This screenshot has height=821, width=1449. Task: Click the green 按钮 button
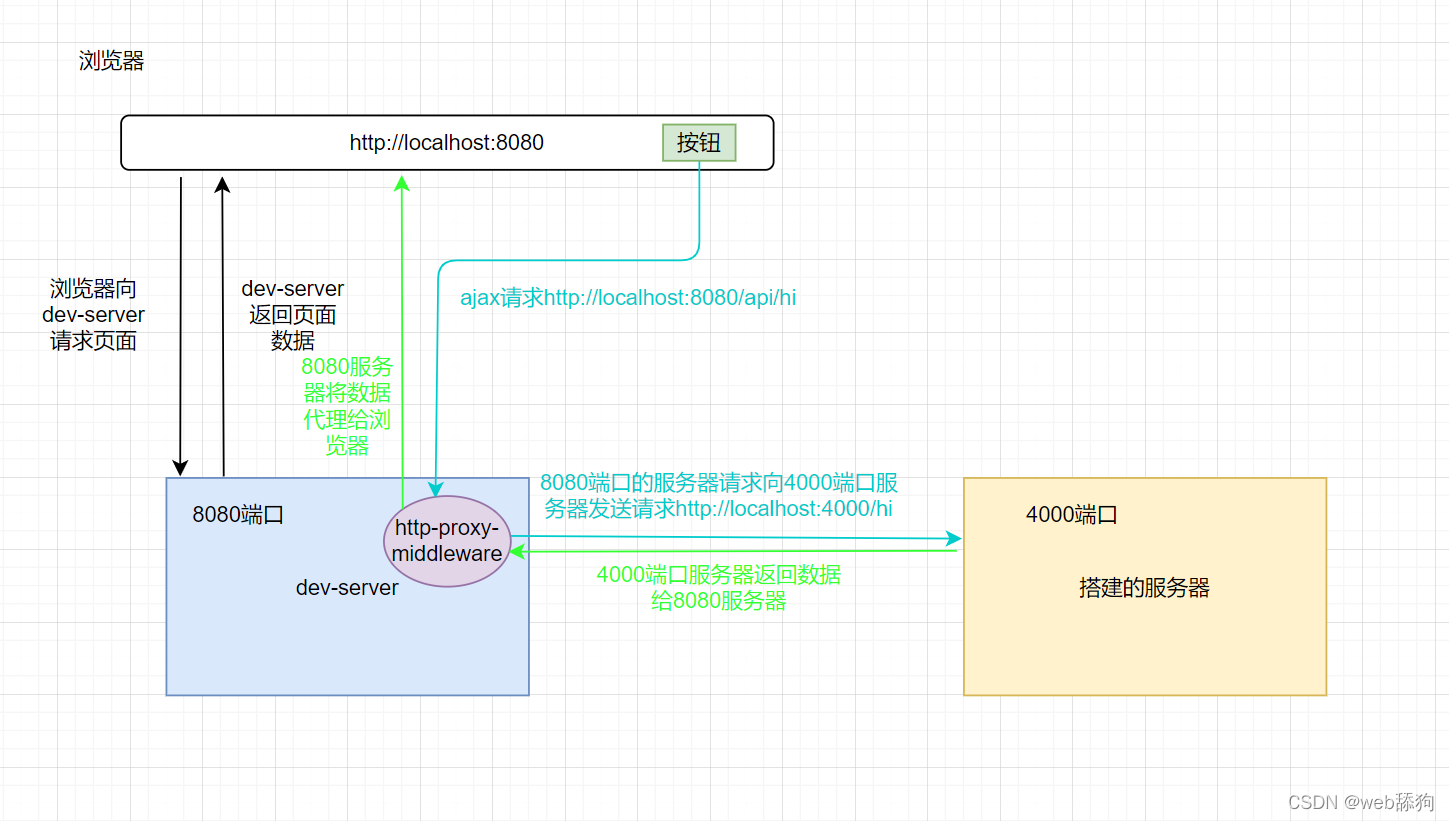[x=699, y=142]
